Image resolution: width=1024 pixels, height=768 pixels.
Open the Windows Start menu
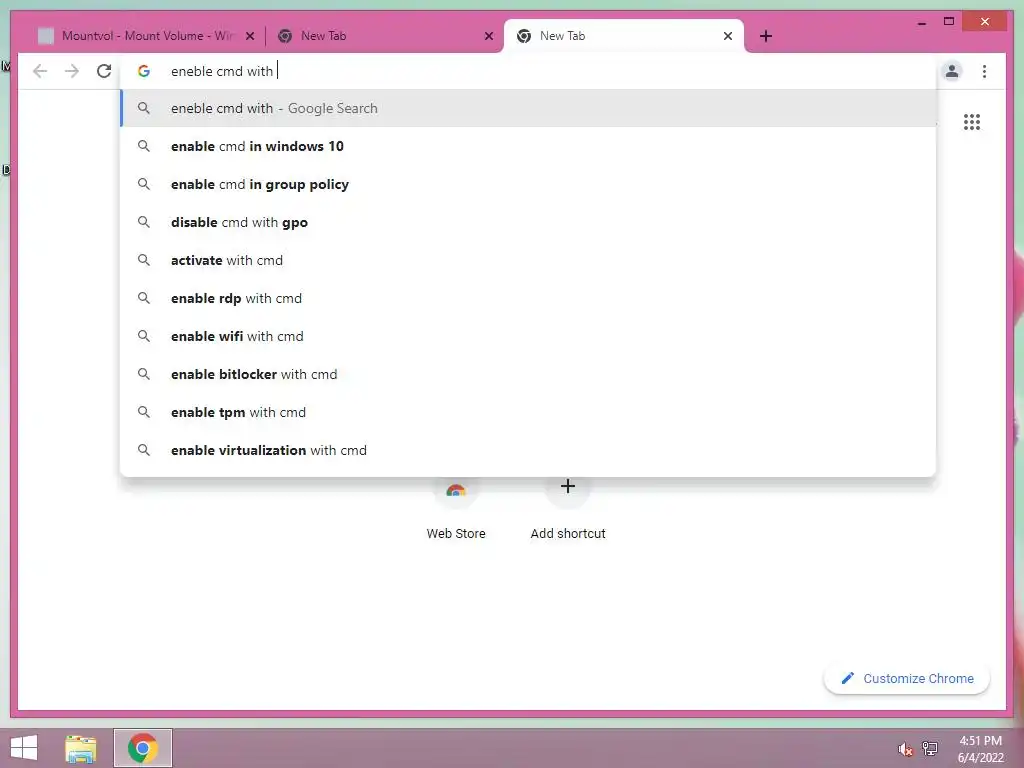tap(24, 748)
